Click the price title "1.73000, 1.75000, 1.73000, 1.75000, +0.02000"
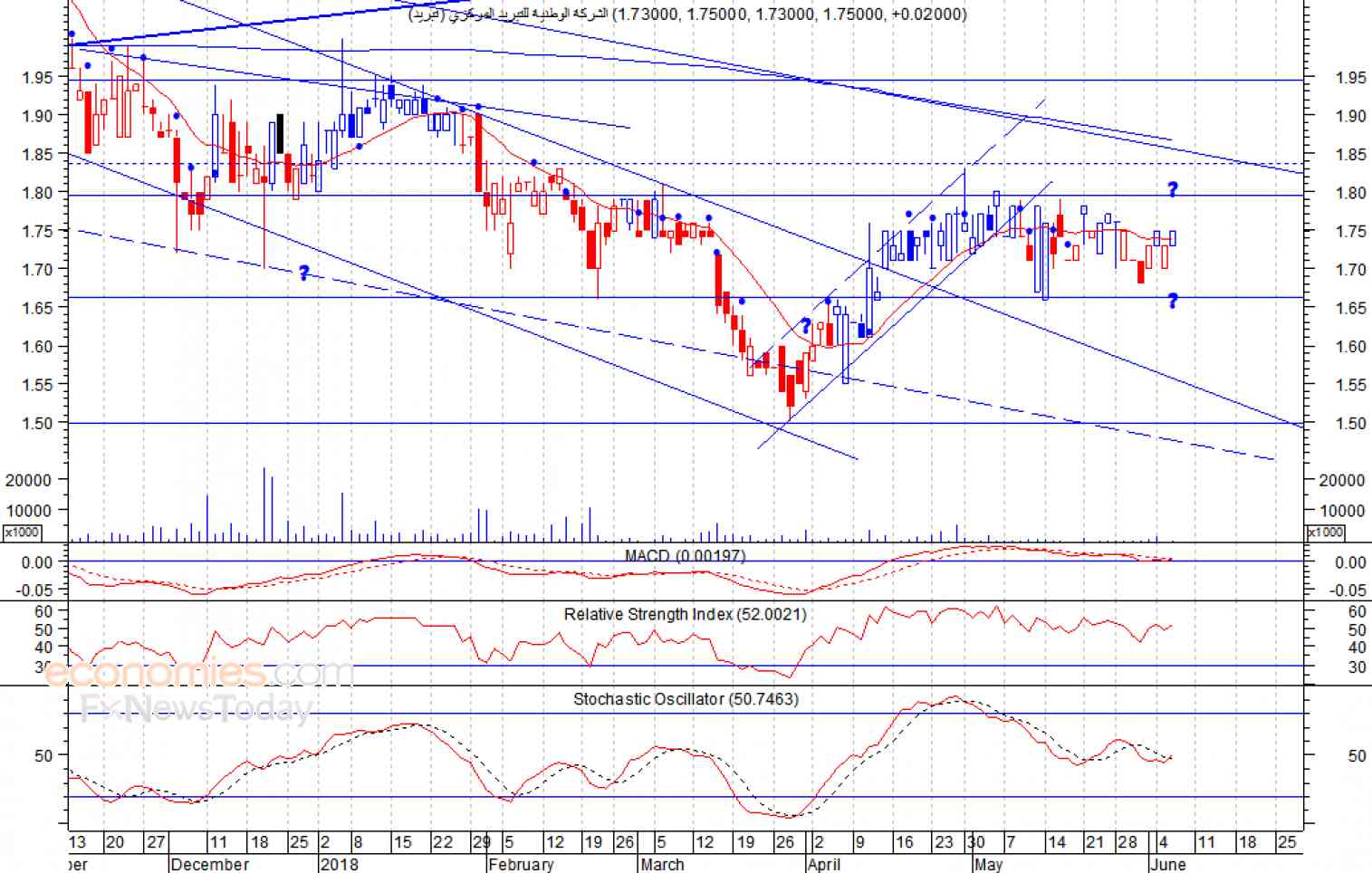The height and width of the screenshot is (873, 1372). pos(791,14)
